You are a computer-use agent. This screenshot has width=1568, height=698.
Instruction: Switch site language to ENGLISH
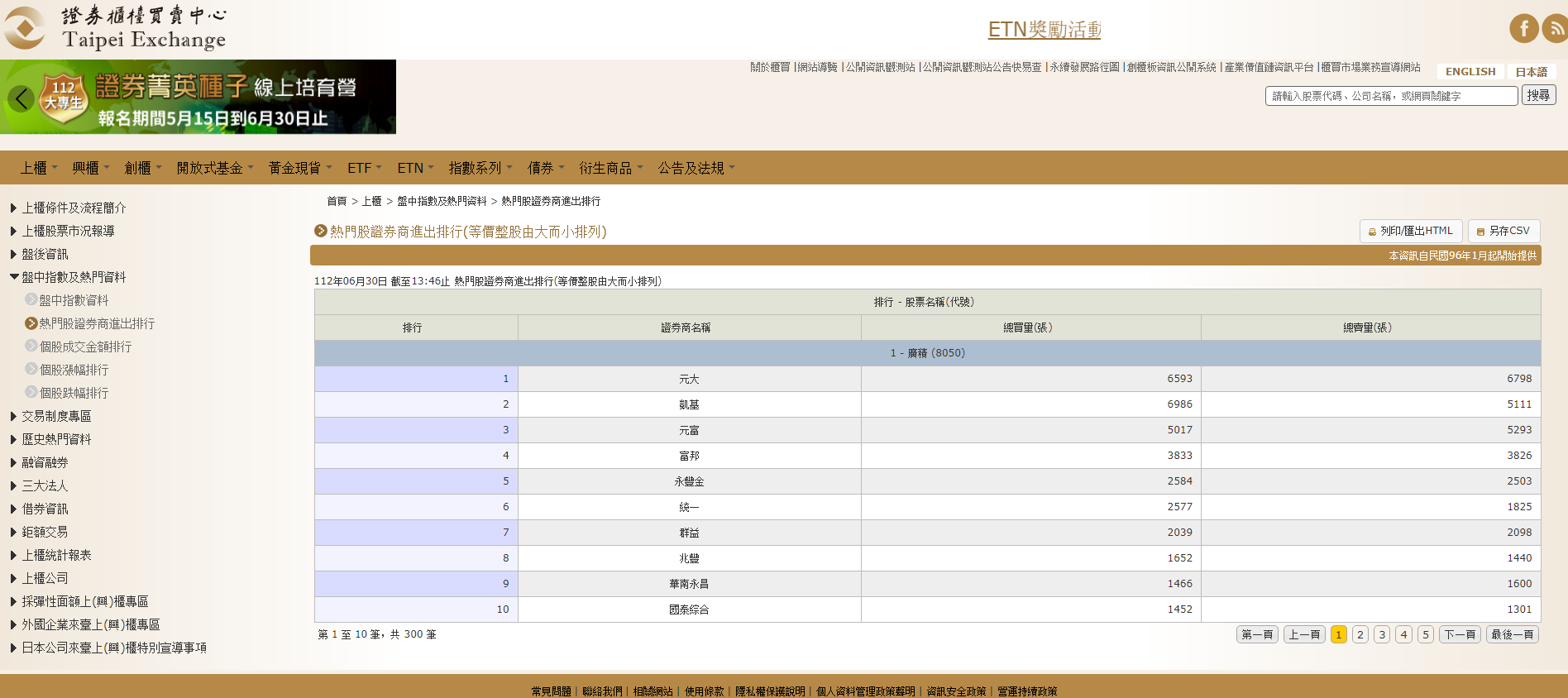[1470, 72]
